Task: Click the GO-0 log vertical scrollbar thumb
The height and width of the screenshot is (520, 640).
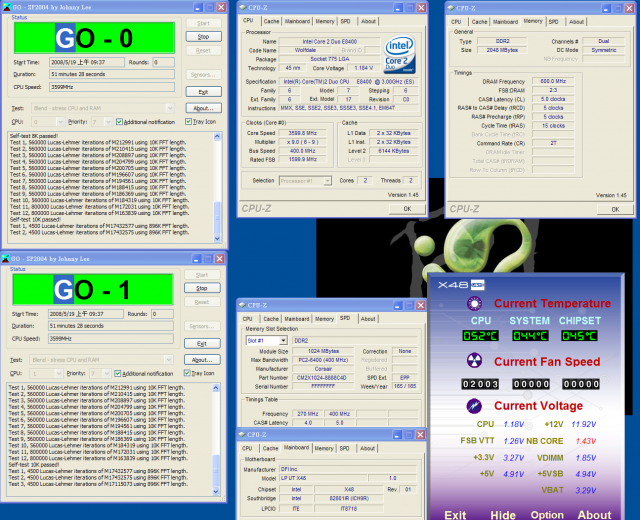Action: point(217,217)
